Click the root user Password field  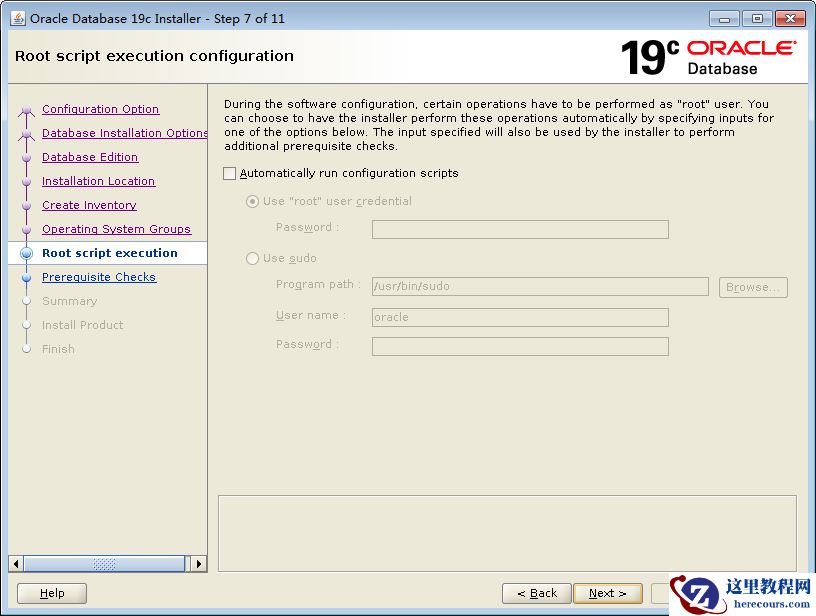point(520,229)
